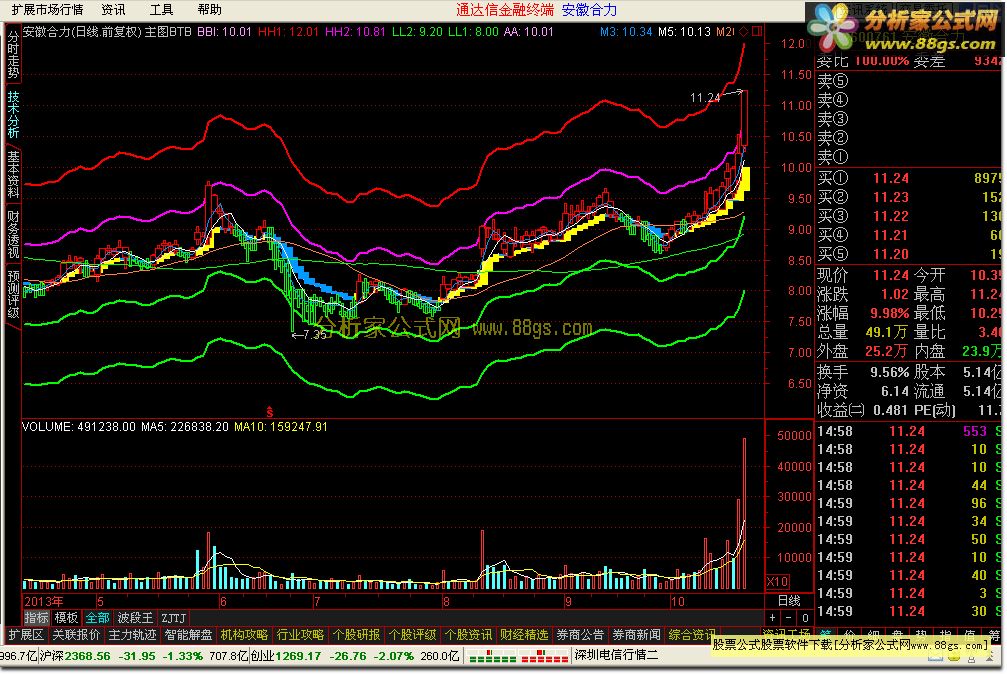This screenshot has height=674, width=1007.
Task: Click the X10 volume scale label
Action: pyautogui.click(x=777, y=582)
